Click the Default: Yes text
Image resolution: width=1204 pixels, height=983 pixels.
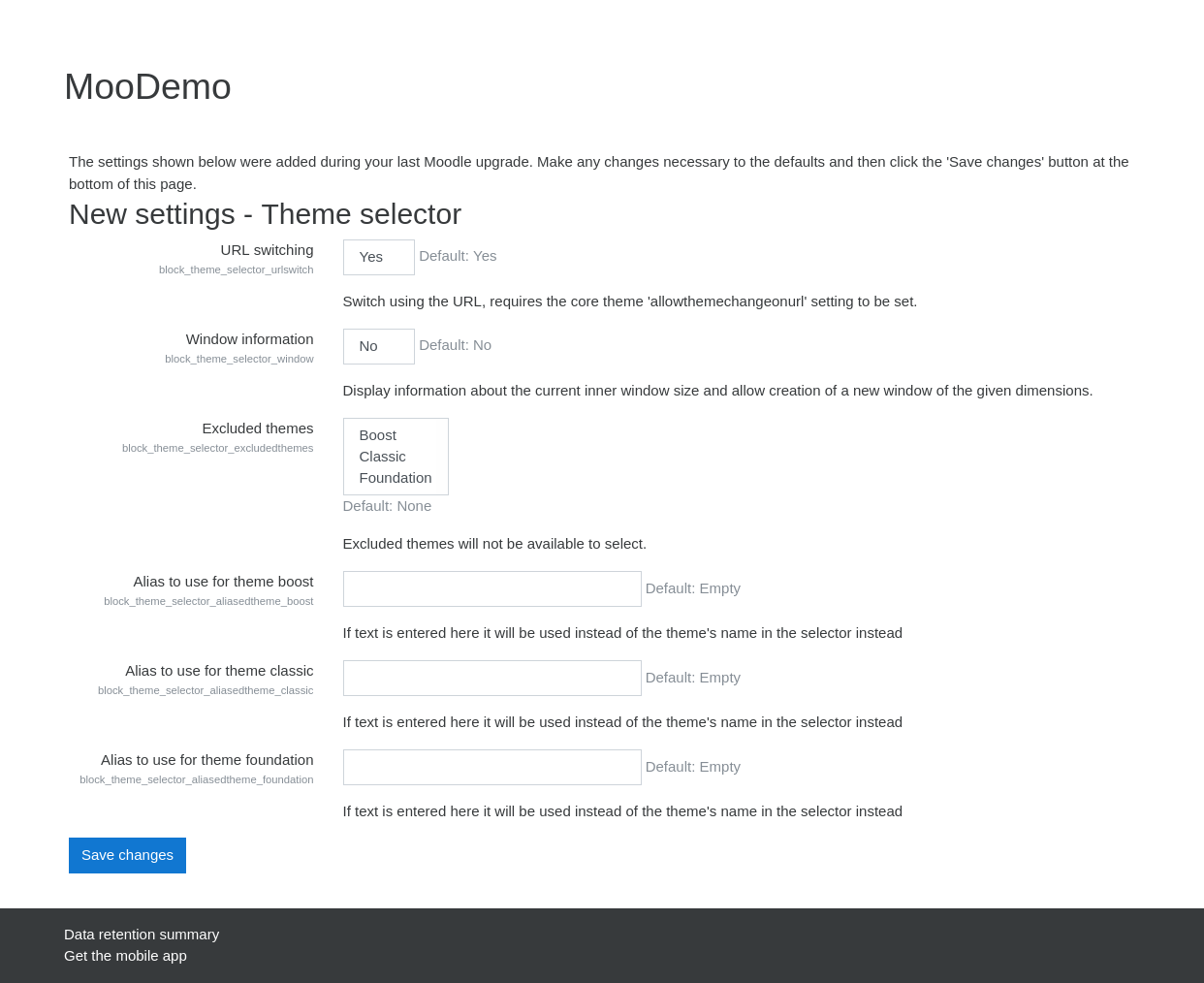pos(458,256)
